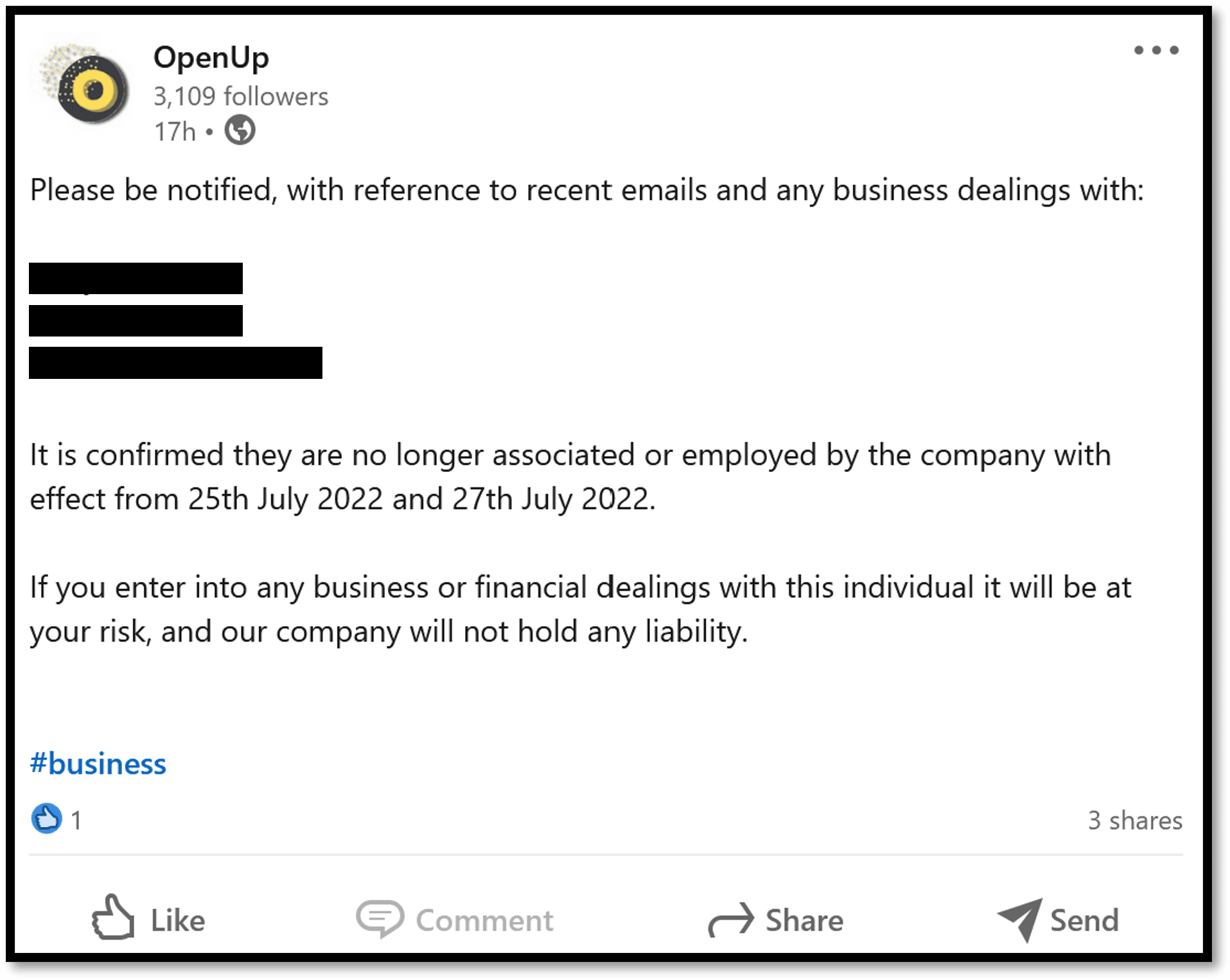Image resolution: width=1230 pixels, height=980 pixels.
Task: Click the longest redacted black bar
Action: pos(175,363)
